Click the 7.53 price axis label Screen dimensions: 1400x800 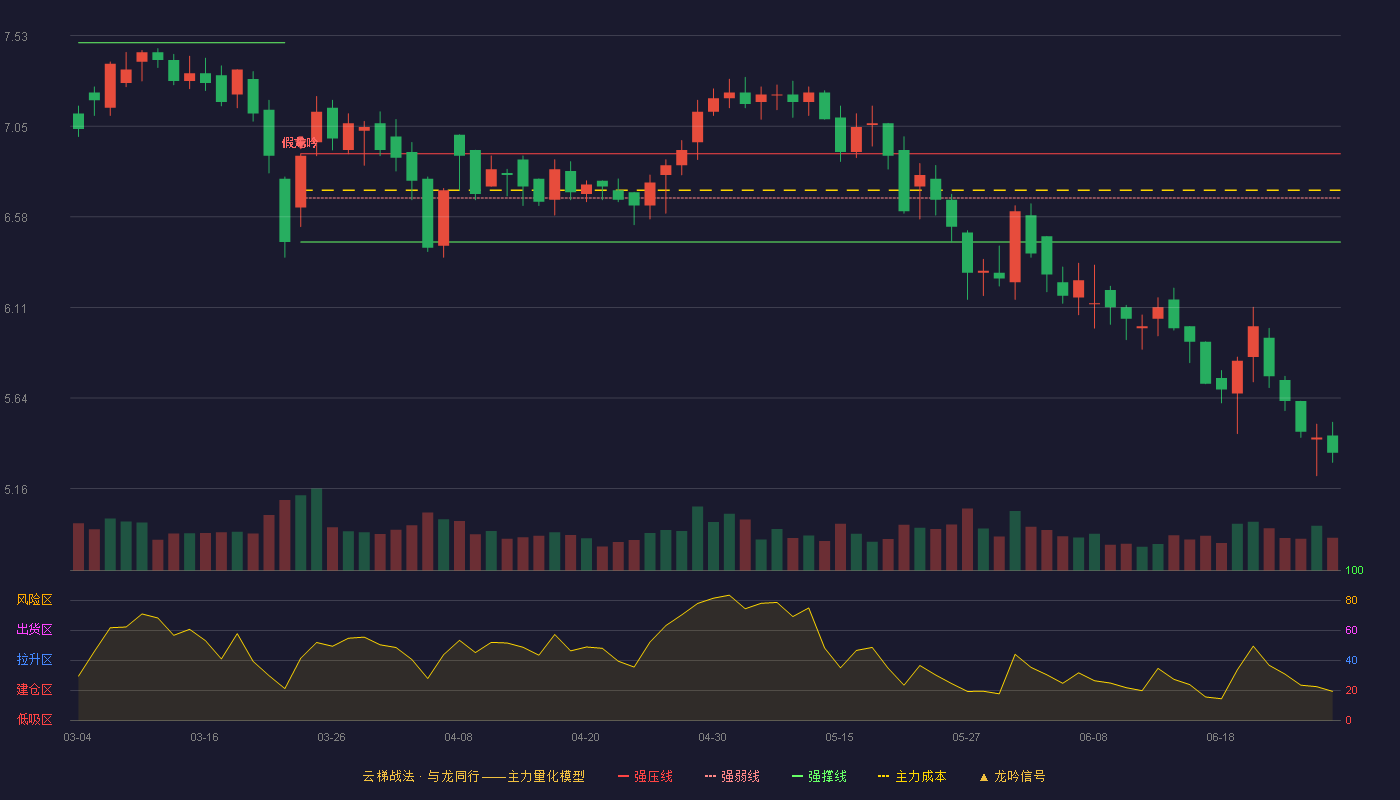coord(15,37)
